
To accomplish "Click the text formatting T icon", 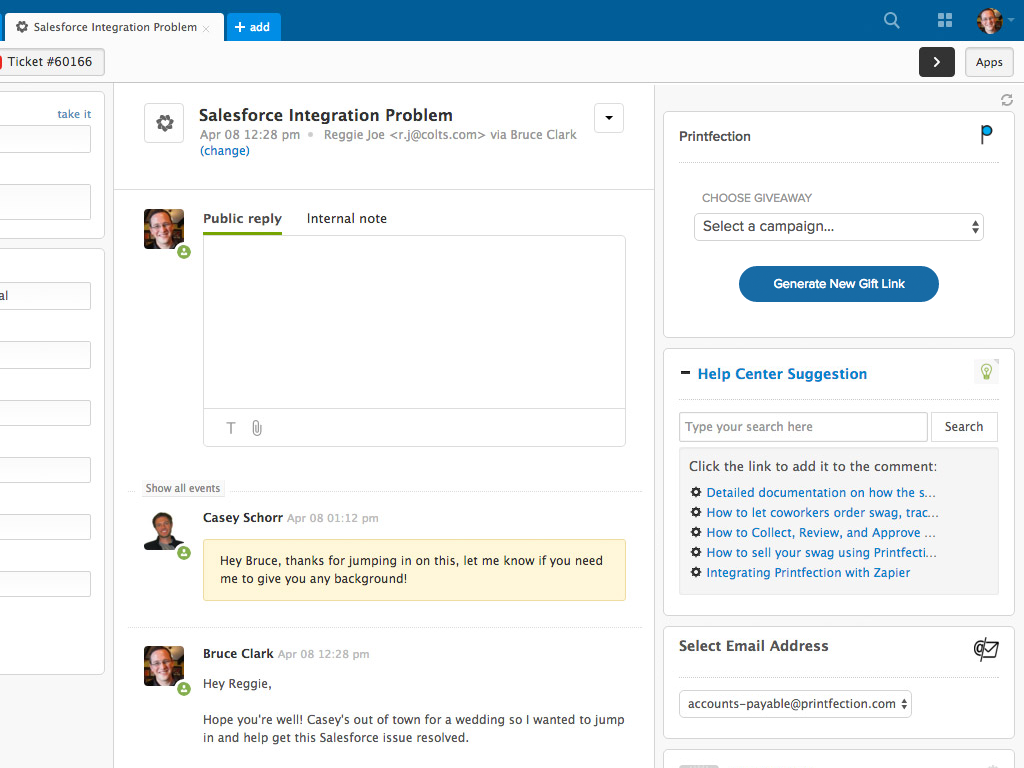I will point(231,428).
